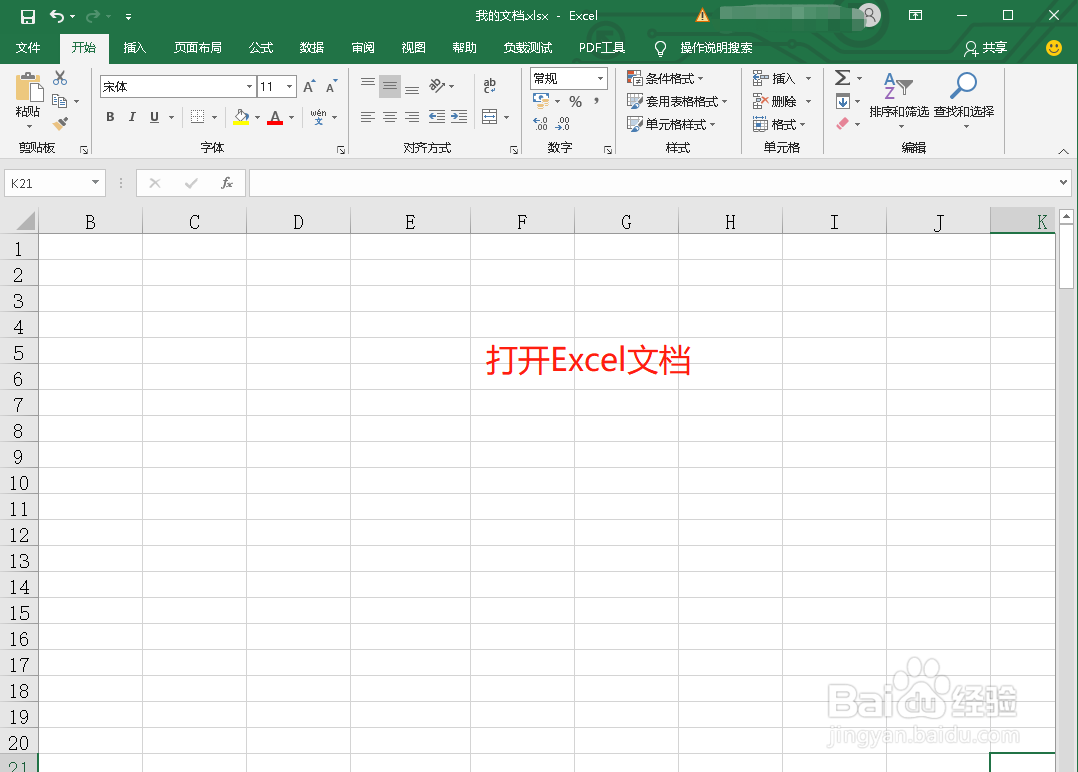Toggle top vertical alignment
The image size is (1078, 772).
[x=368, y=86]
